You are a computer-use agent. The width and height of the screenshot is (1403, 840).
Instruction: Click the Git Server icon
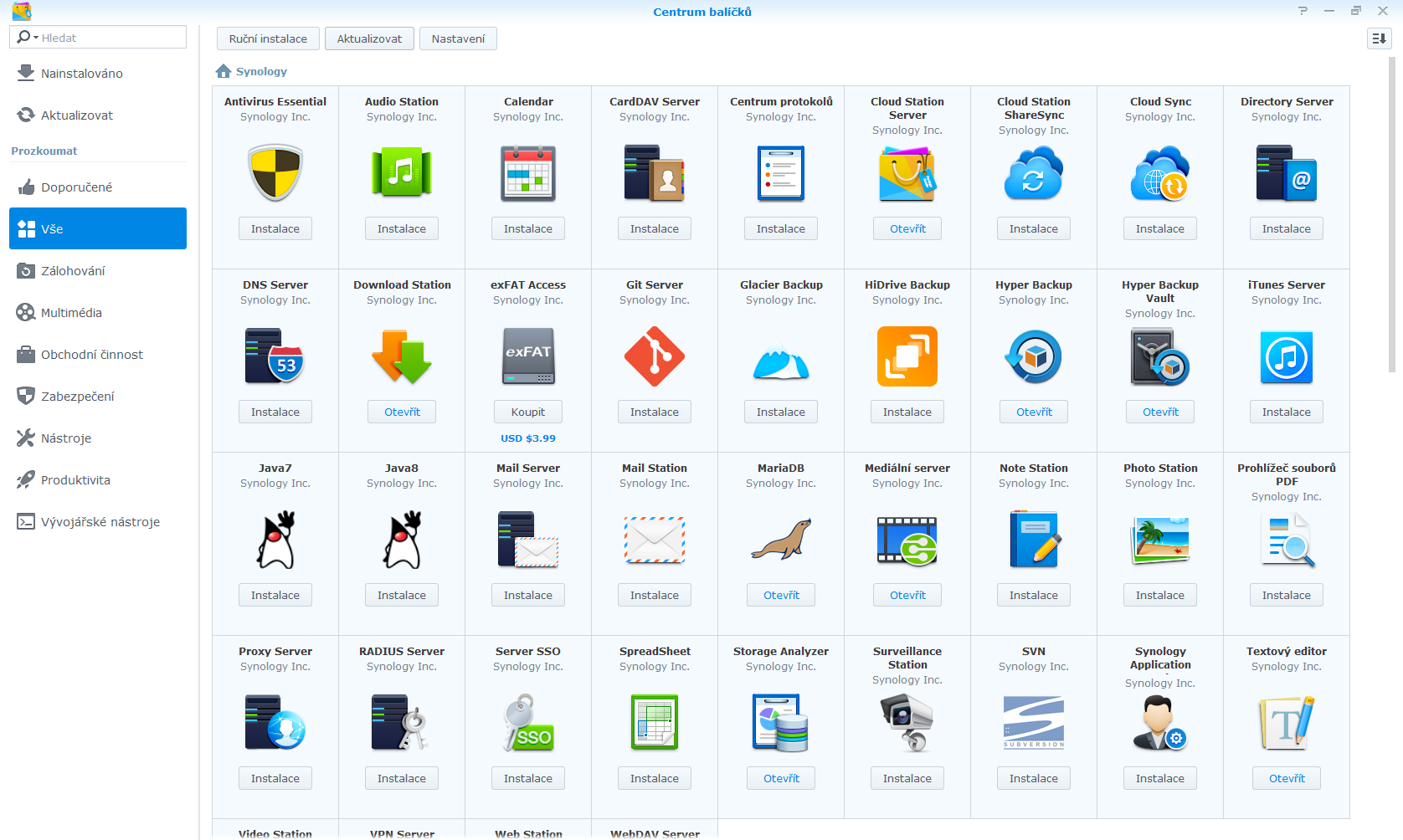coord(655,356)
